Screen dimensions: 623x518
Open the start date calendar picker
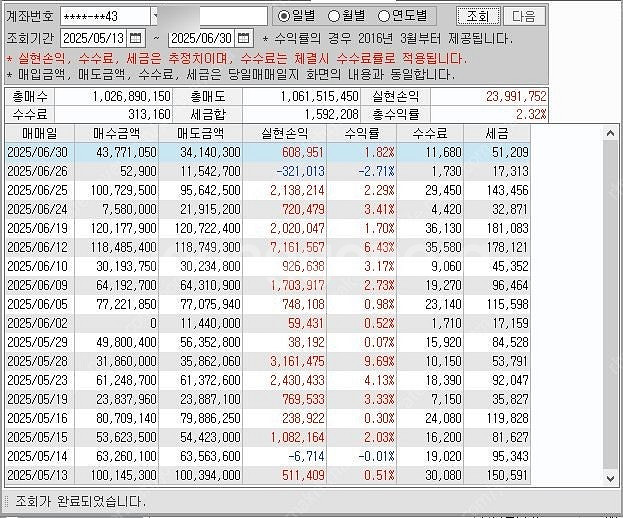[x=135, y=38]
